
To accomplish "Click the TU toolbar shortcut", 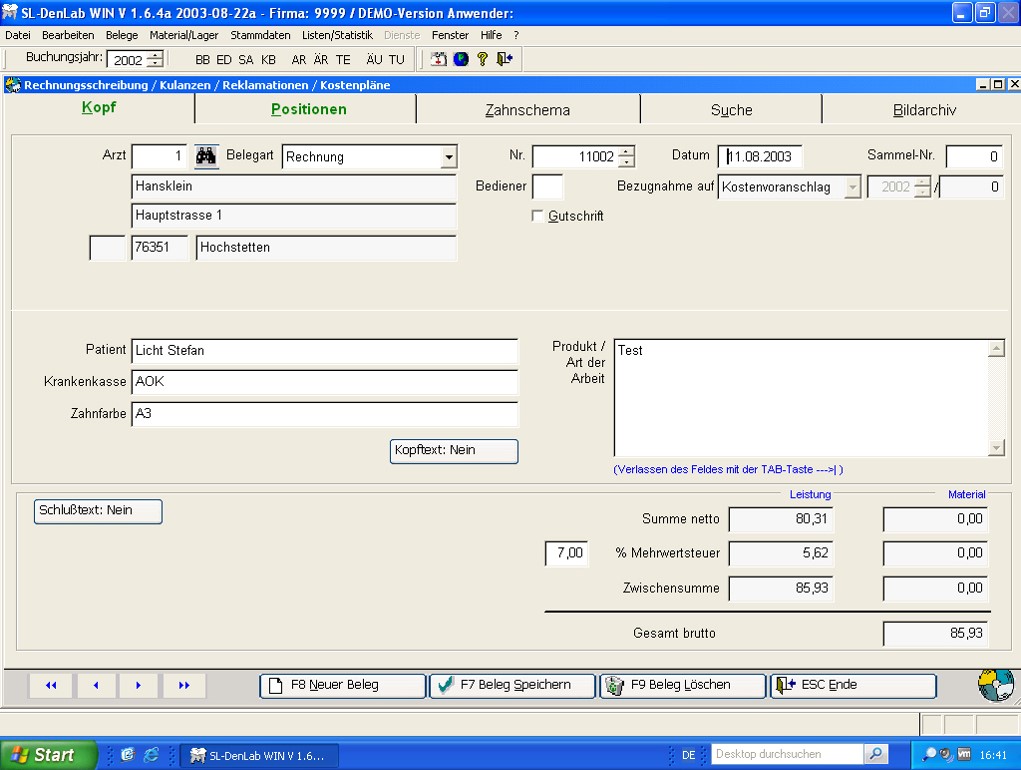I will point(397,60).
